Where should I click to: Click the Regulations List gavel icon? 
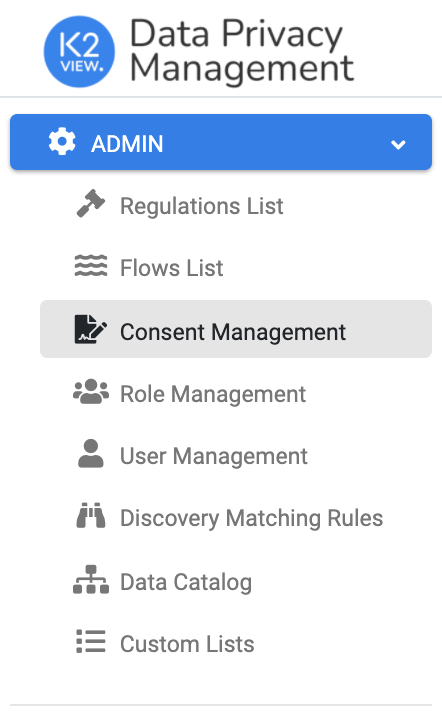90,204
